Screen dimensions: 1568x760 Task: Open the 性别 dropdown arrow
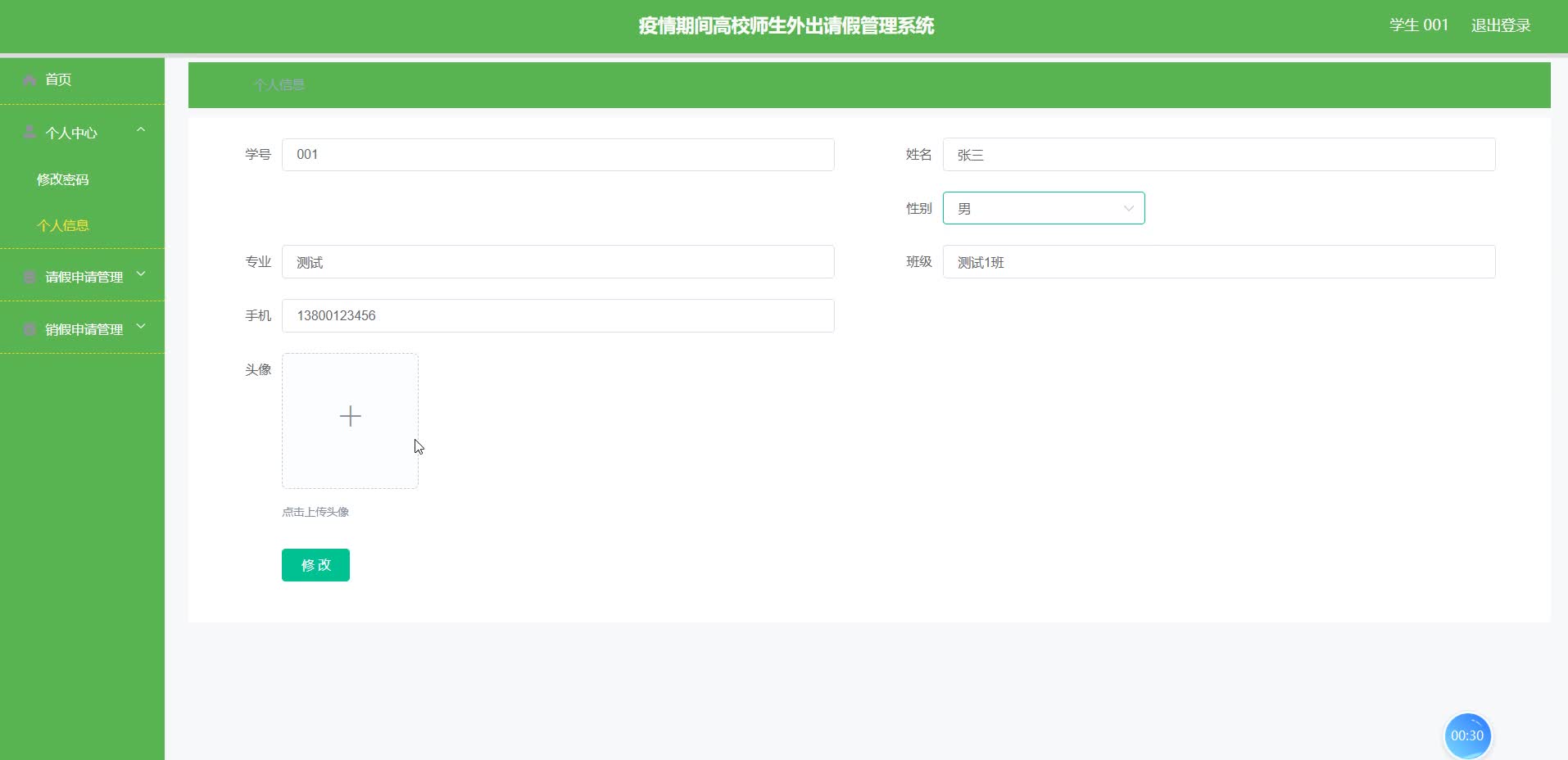[x=1128, y=208]
